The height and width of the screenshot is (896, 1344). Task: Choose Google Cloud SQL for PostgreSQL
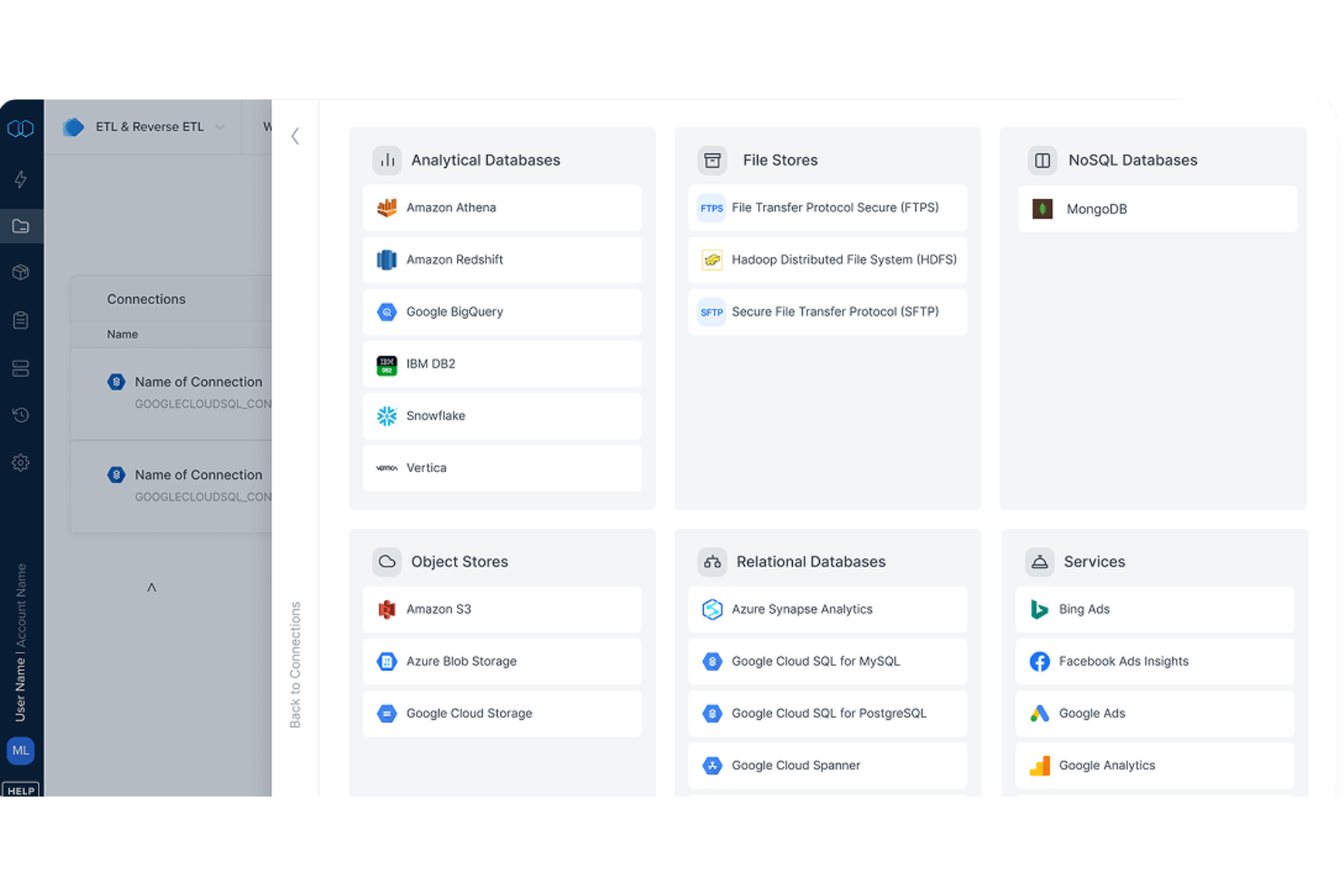coord(827,714)
